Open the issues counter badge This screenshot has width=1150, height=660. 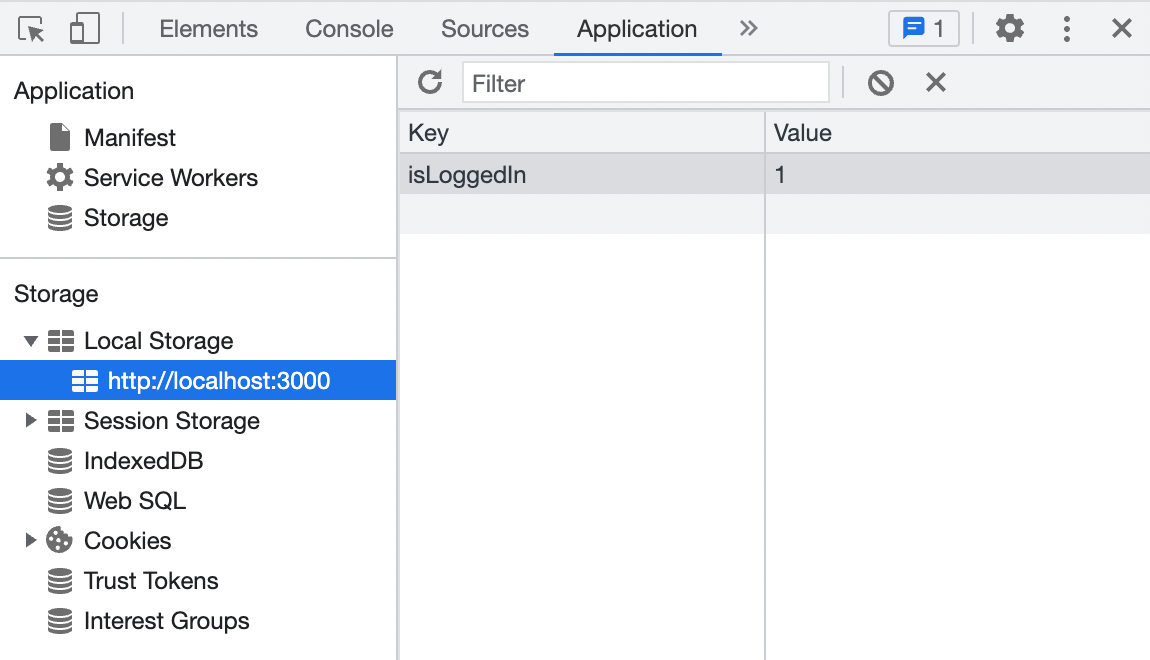coord(923,29)
